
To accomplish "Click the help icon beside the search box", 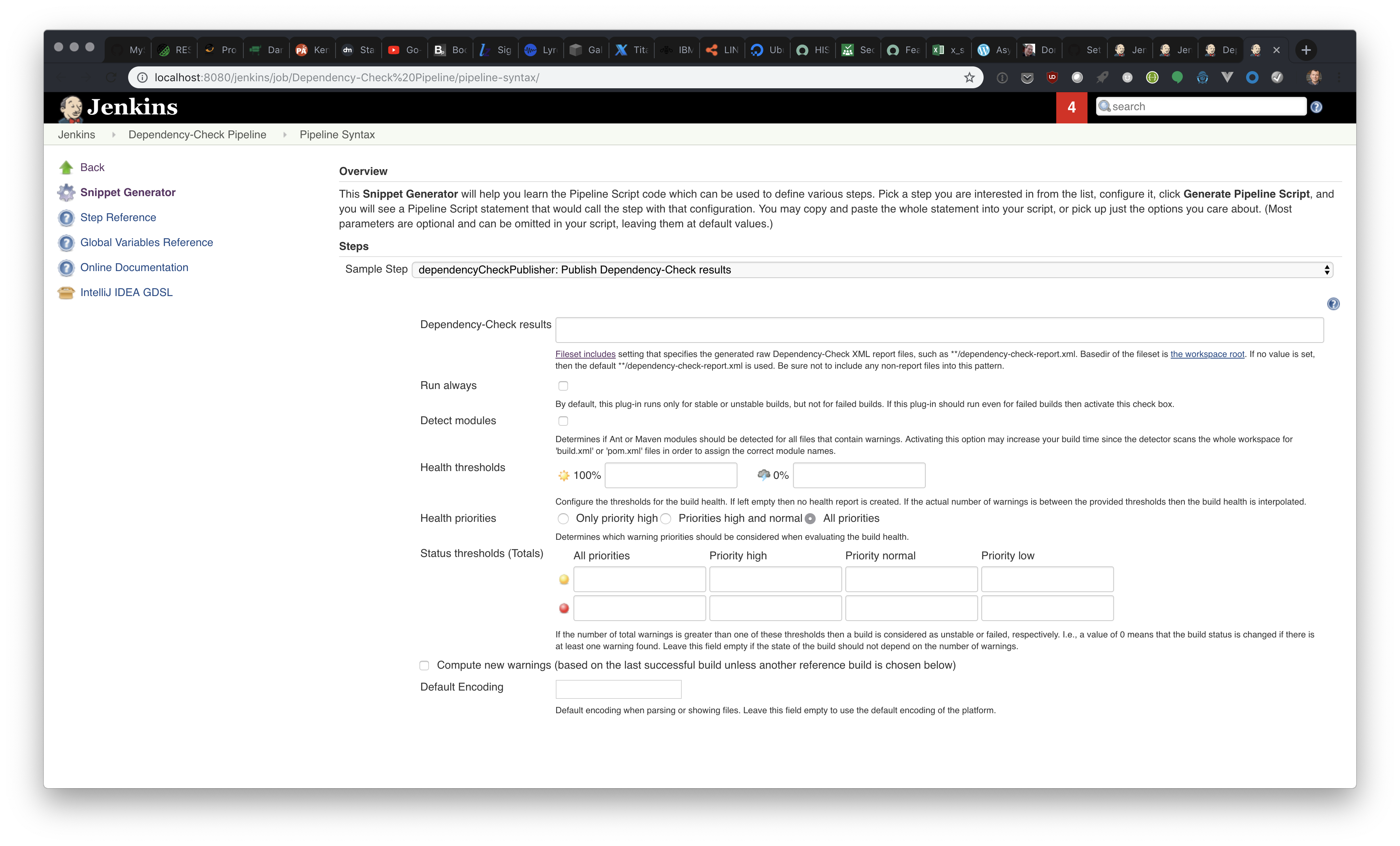I will (1317, 106).
